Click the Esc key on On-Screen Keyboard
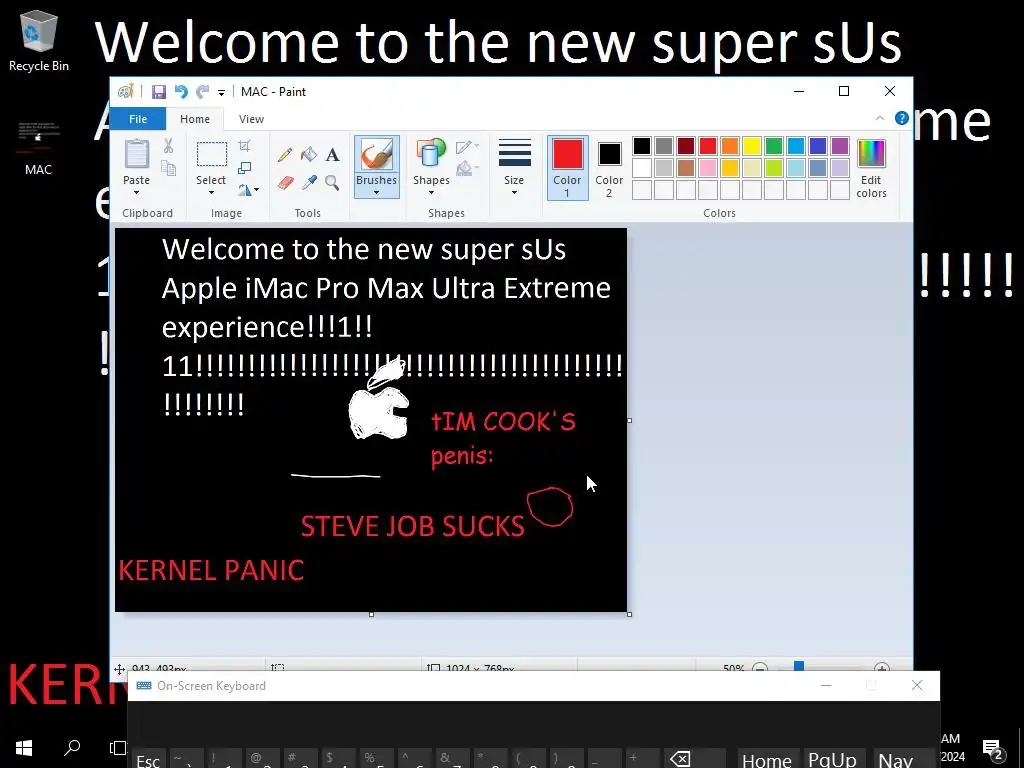 coord(148,759)
